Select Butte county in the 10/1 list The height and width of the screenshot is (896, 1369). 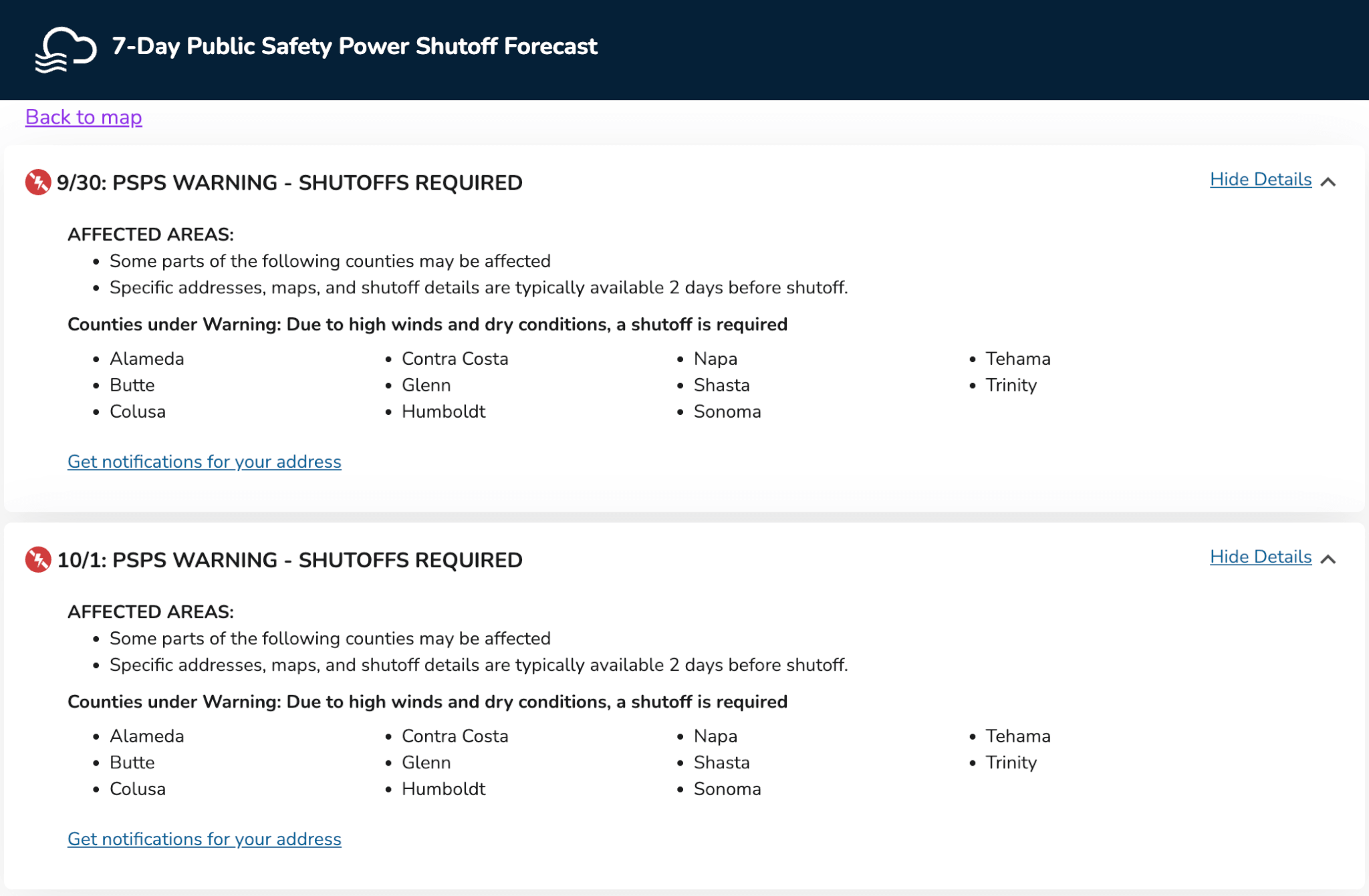click(132, 763)
